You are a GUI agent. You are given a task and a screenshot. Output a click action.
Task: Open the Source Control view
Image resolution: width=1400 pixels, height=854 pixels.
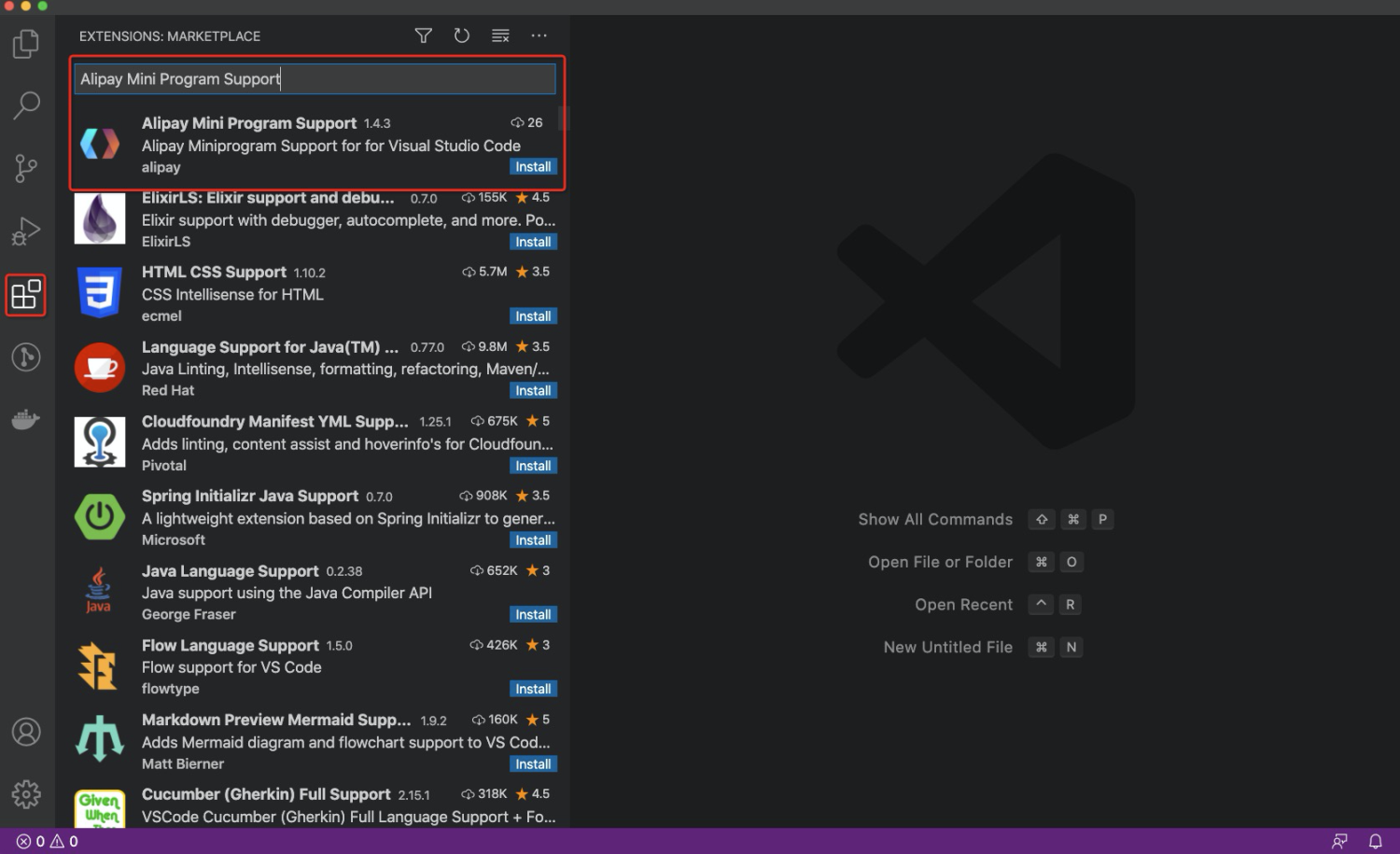25,168
